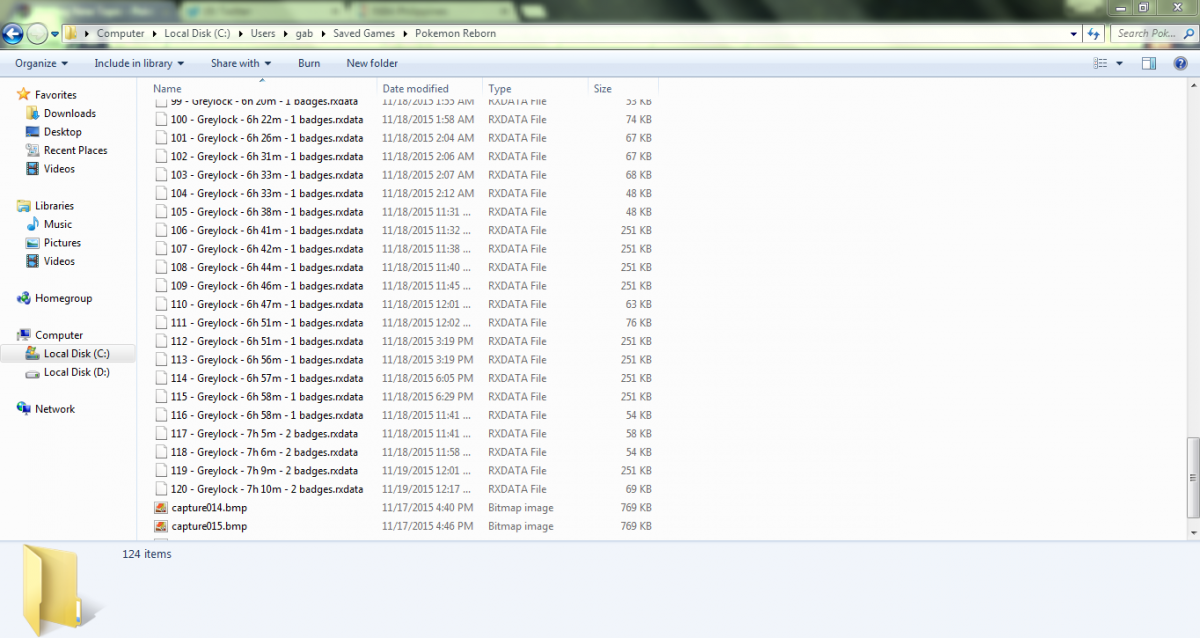Open Recent Places icon in Favorites
The image size is (1200, 638).
32,151
